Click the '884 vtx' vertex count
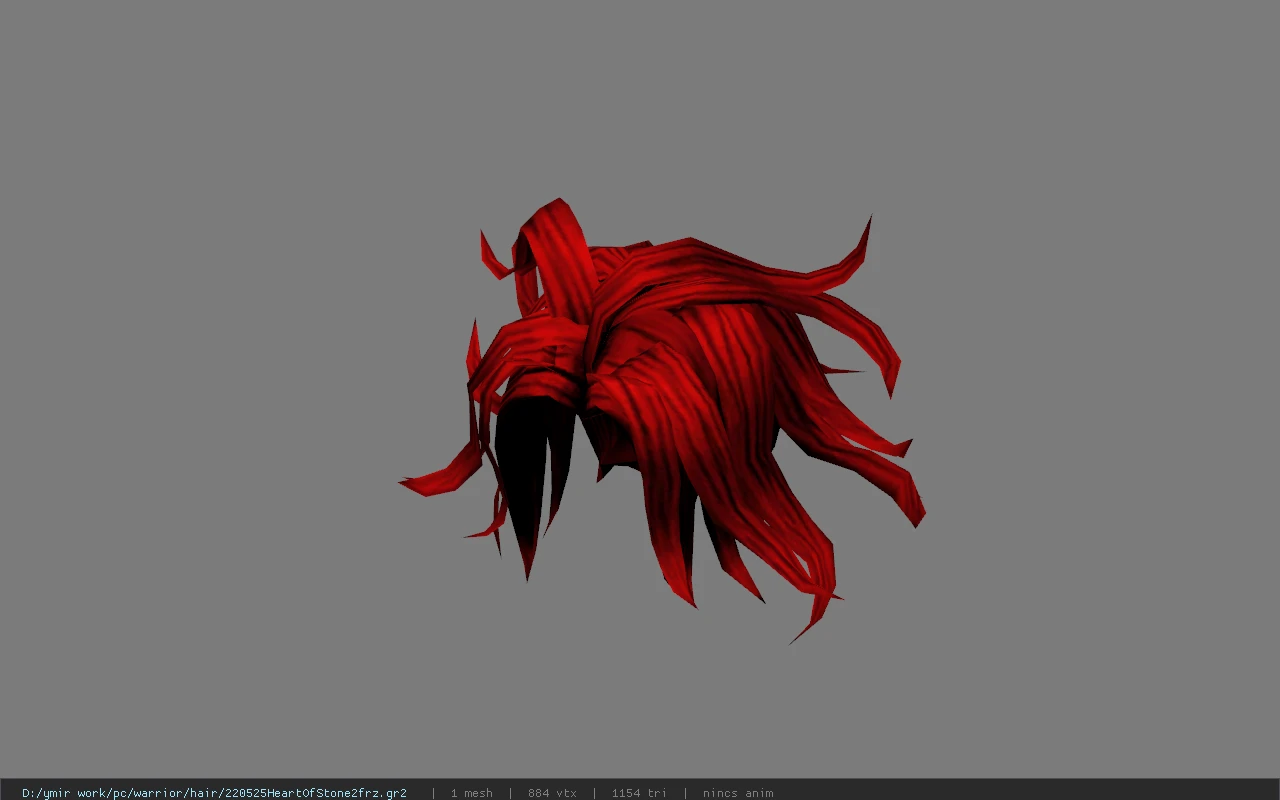The image size is (1280, 800). click(552, 793)
